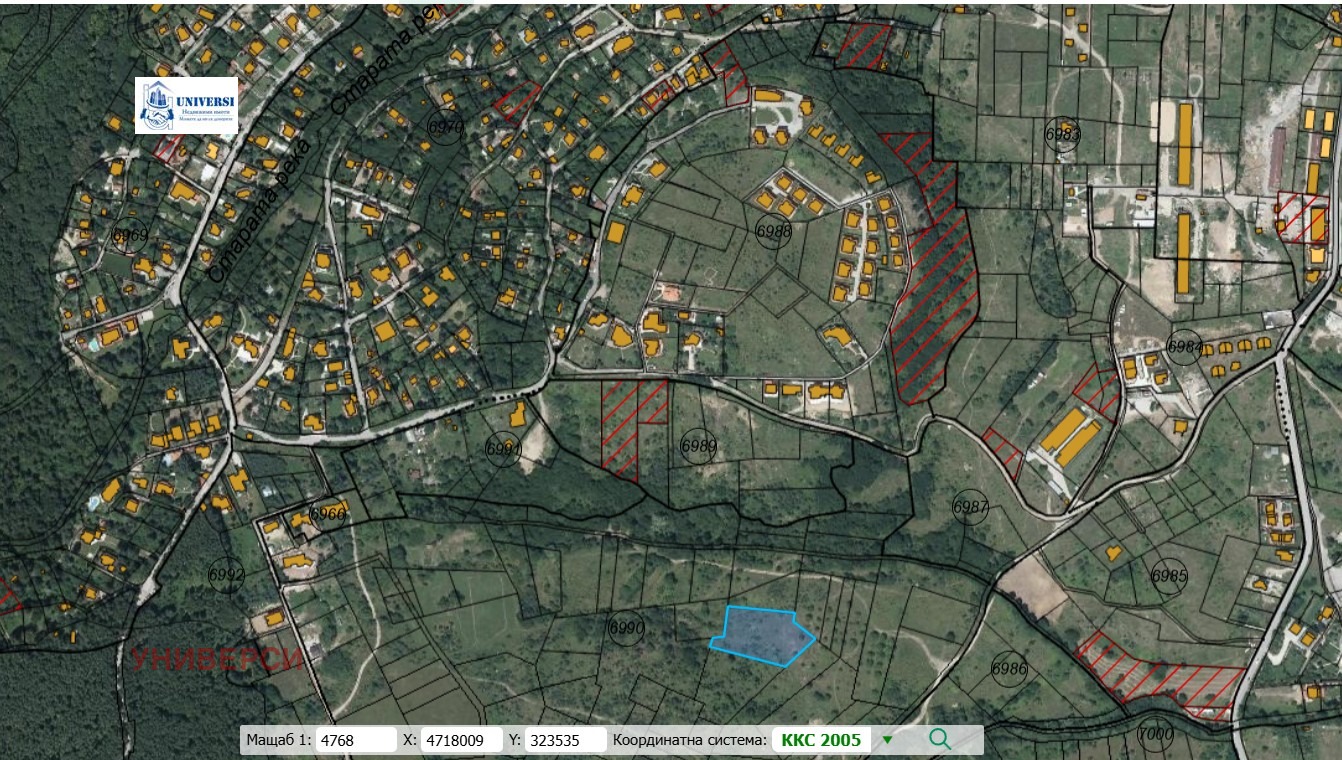Click the circled 6988 district marker
The width and height of the screenshot is (1342, 760).
[773, 230]
